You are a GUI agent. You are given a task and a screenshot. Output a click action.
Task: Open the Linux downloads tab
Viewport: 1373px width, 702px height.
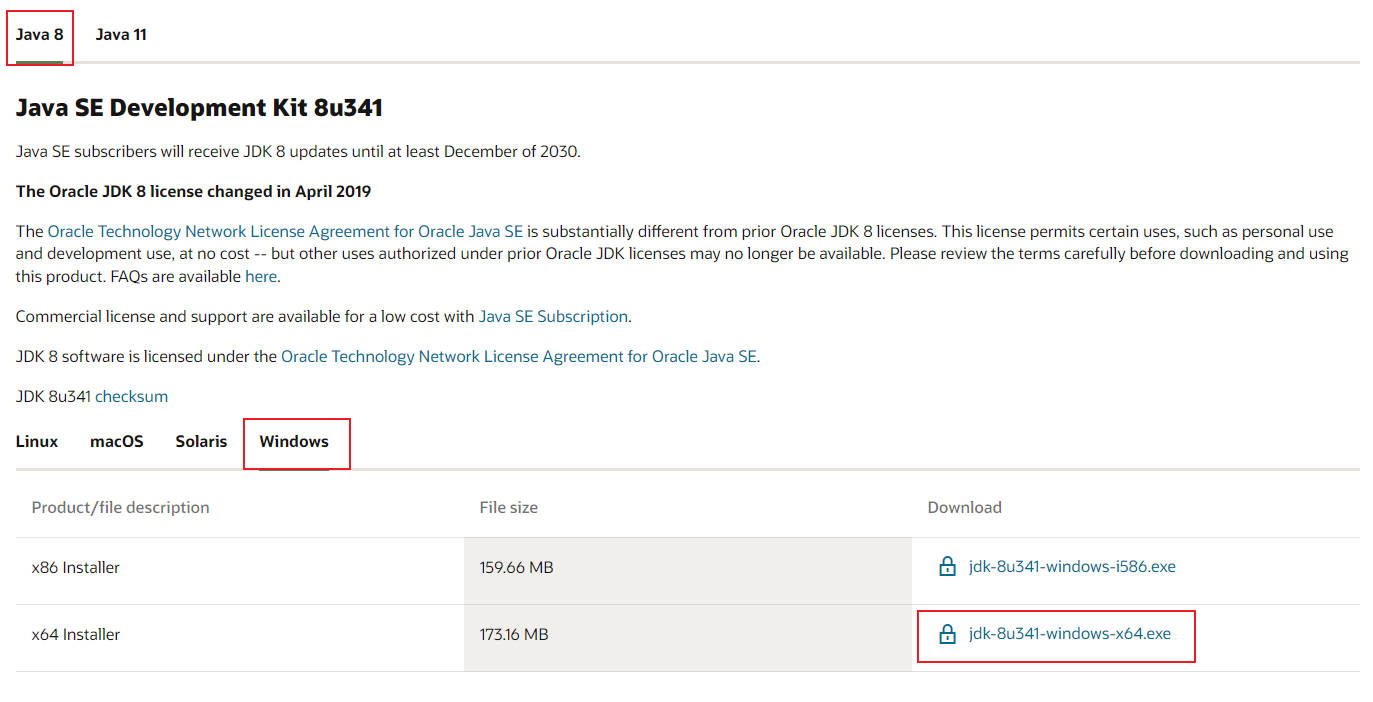pos(37,441)
